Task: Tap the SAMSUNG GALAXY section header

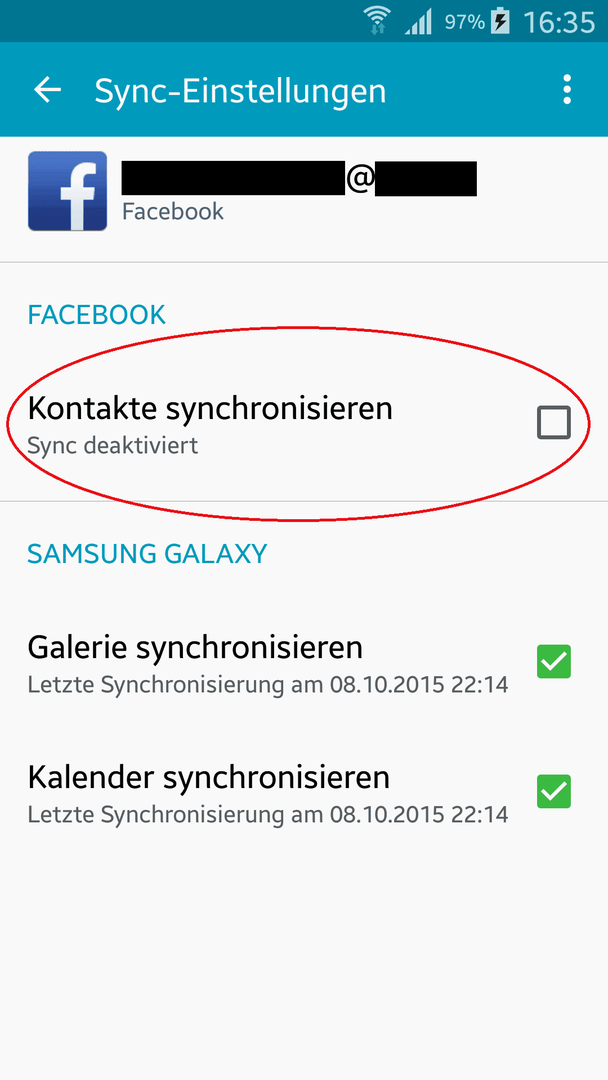Action: pyautogui.click(x=147, y=554)
